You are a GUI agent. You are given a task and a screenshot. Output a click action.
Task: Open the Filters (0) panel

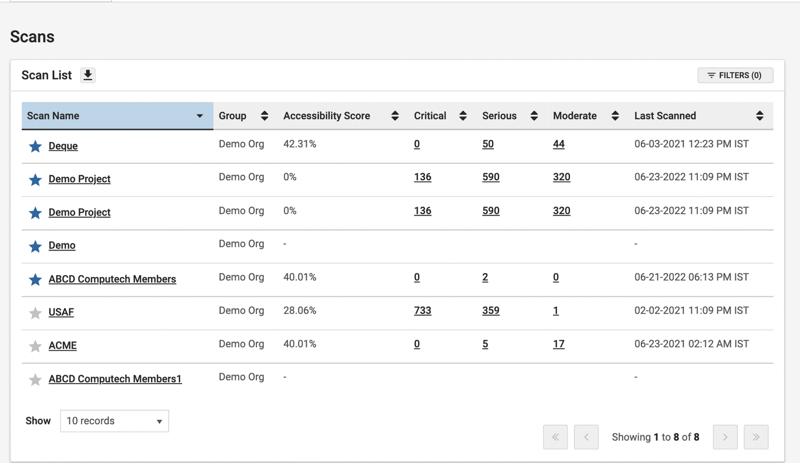[x=735, y=75]
